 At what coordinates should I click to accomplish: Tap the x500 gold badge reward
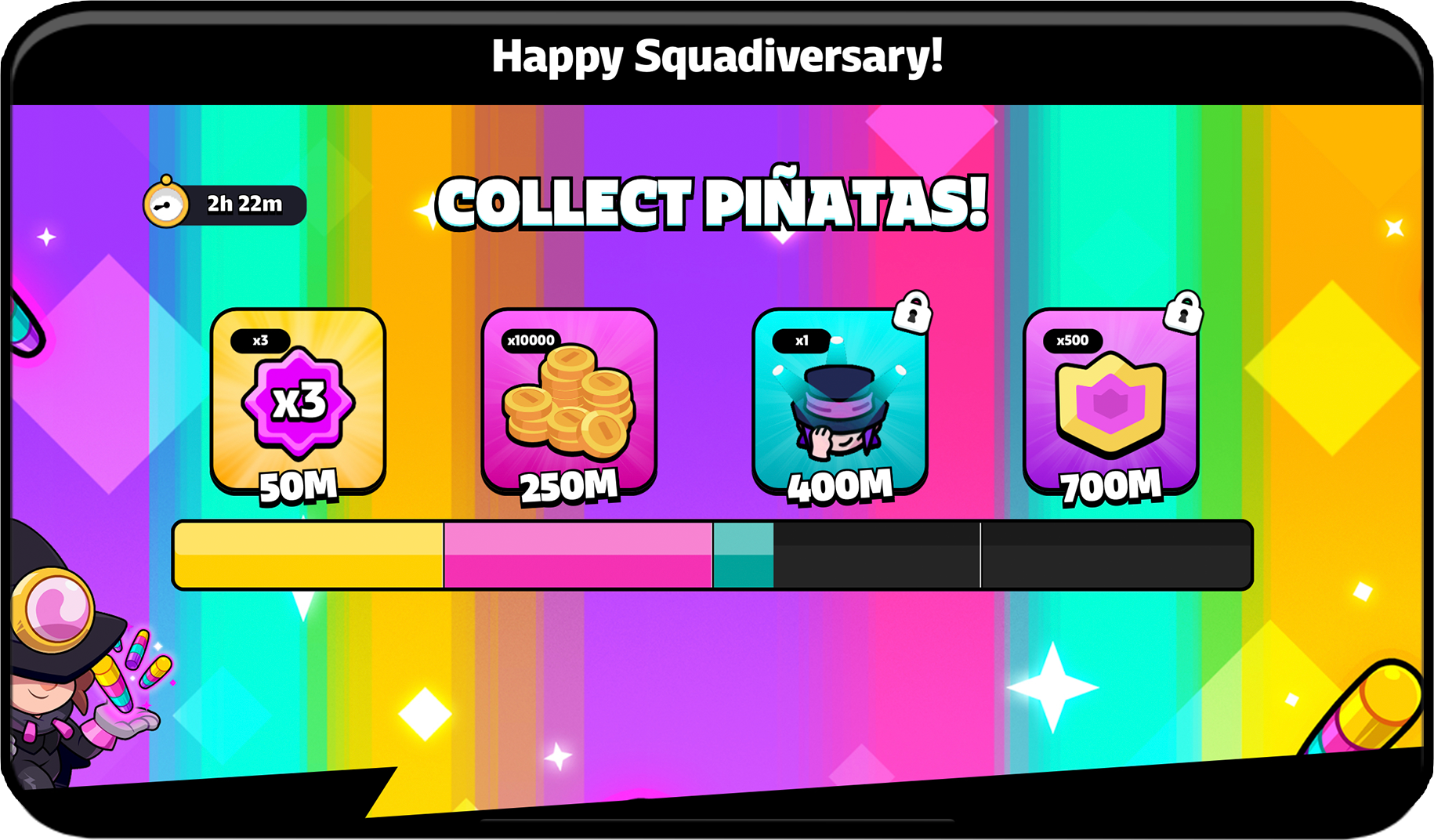tap(1111, 401)
